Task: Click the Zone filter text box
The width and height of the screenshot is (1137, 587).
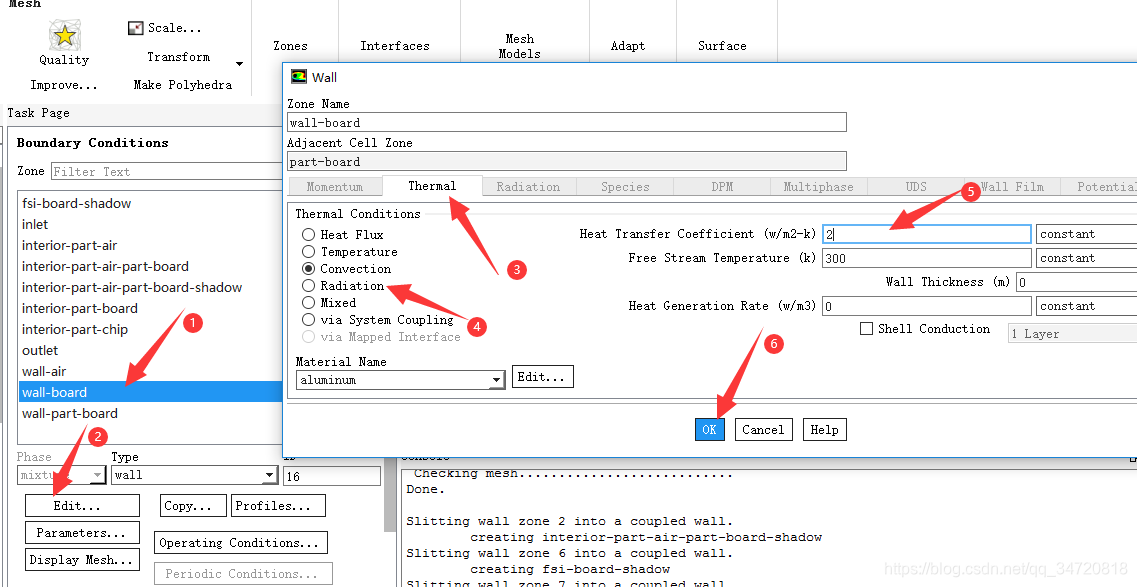Action: pyautogui.click(x=167, y=172)
